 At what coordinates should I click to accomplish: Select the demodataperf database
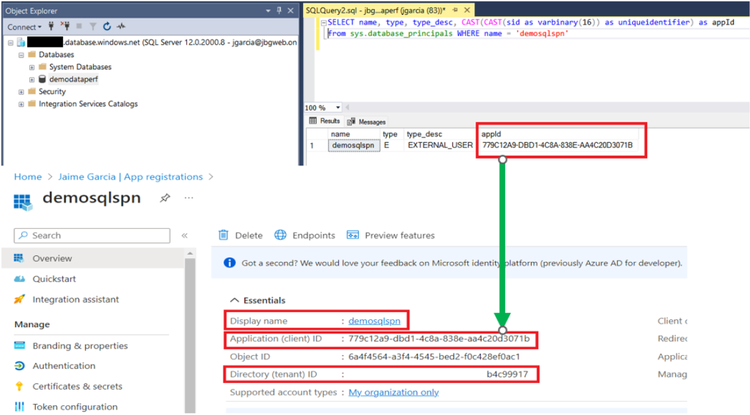click(x=73, y=79)
